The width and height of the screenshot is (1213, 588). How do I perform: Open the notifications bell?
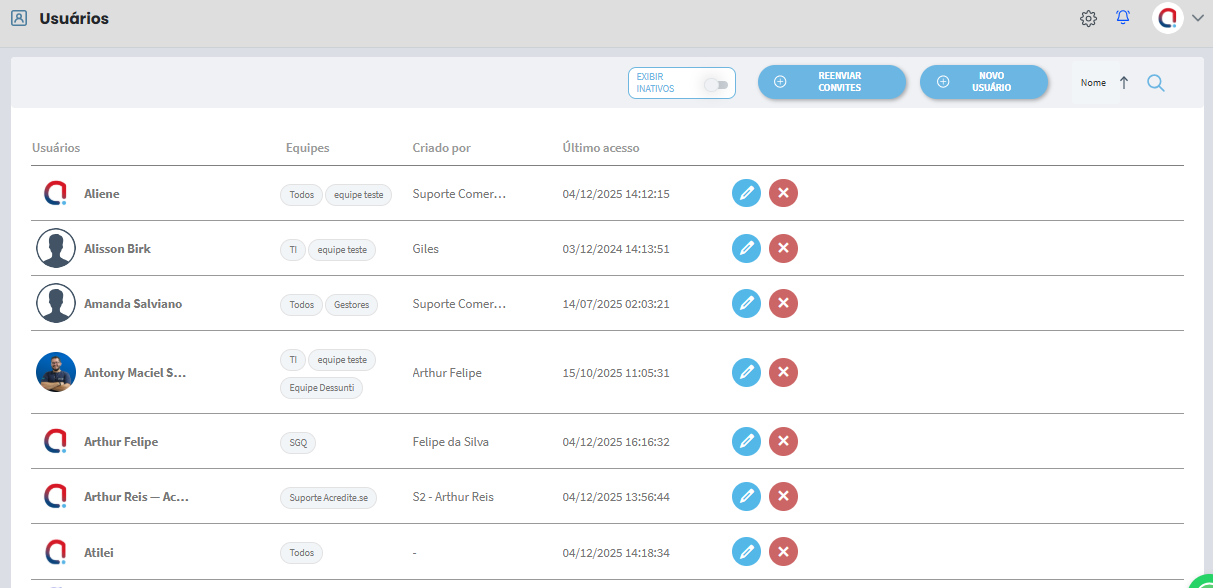(1123, 18)
